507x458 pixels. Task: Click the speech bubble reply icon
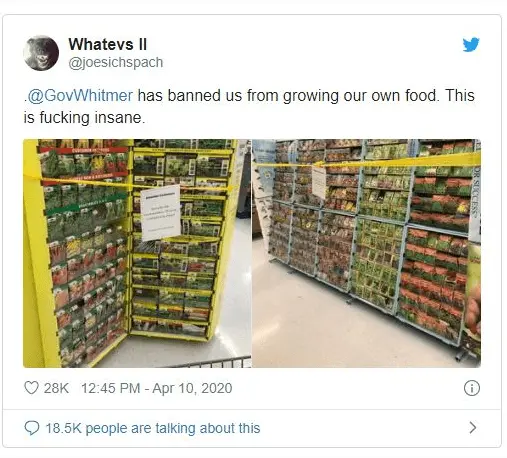[32, 428]
